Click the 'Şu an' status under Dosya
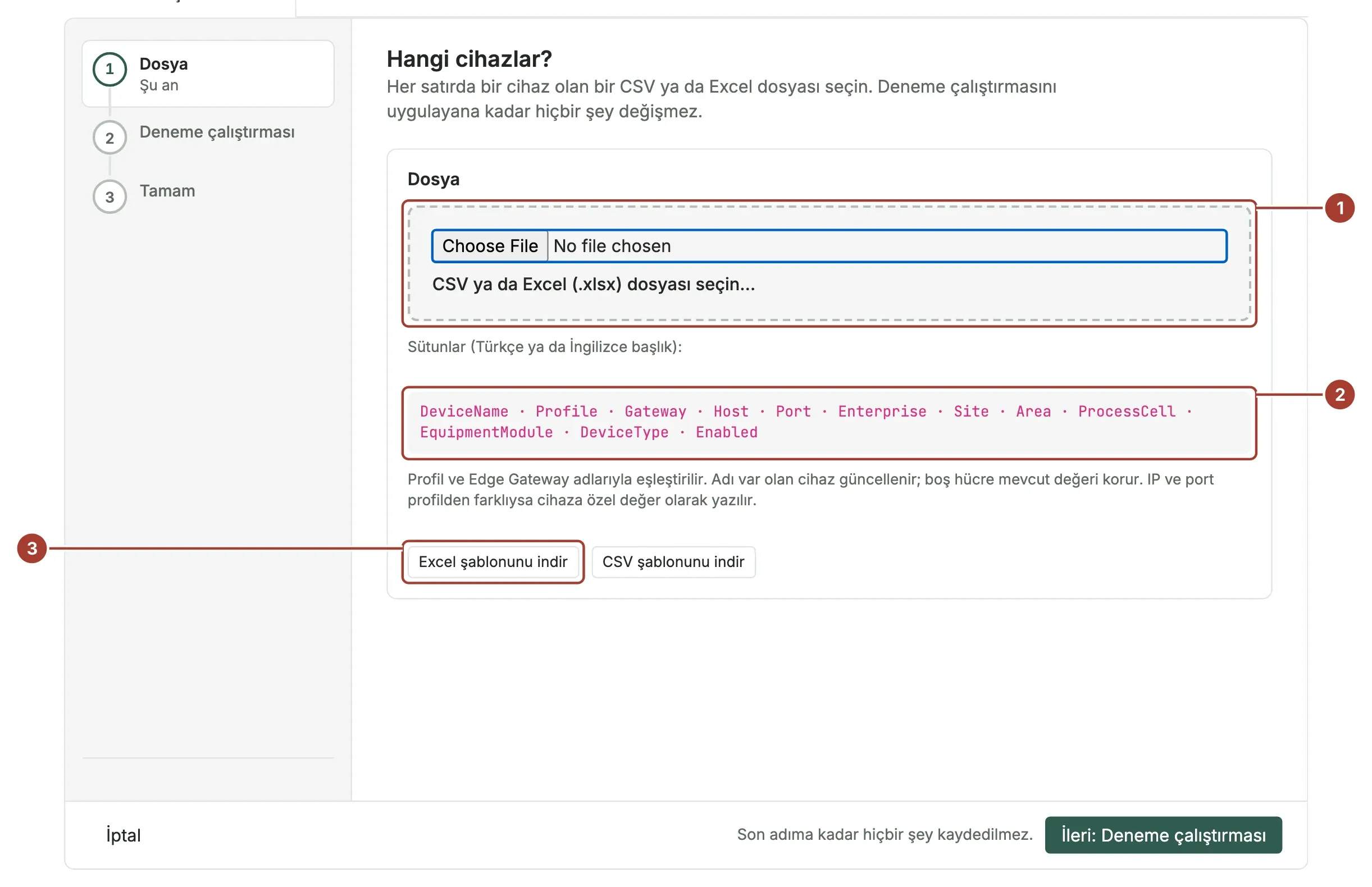This screenshot has height=887, width=1372. point(159,85)
